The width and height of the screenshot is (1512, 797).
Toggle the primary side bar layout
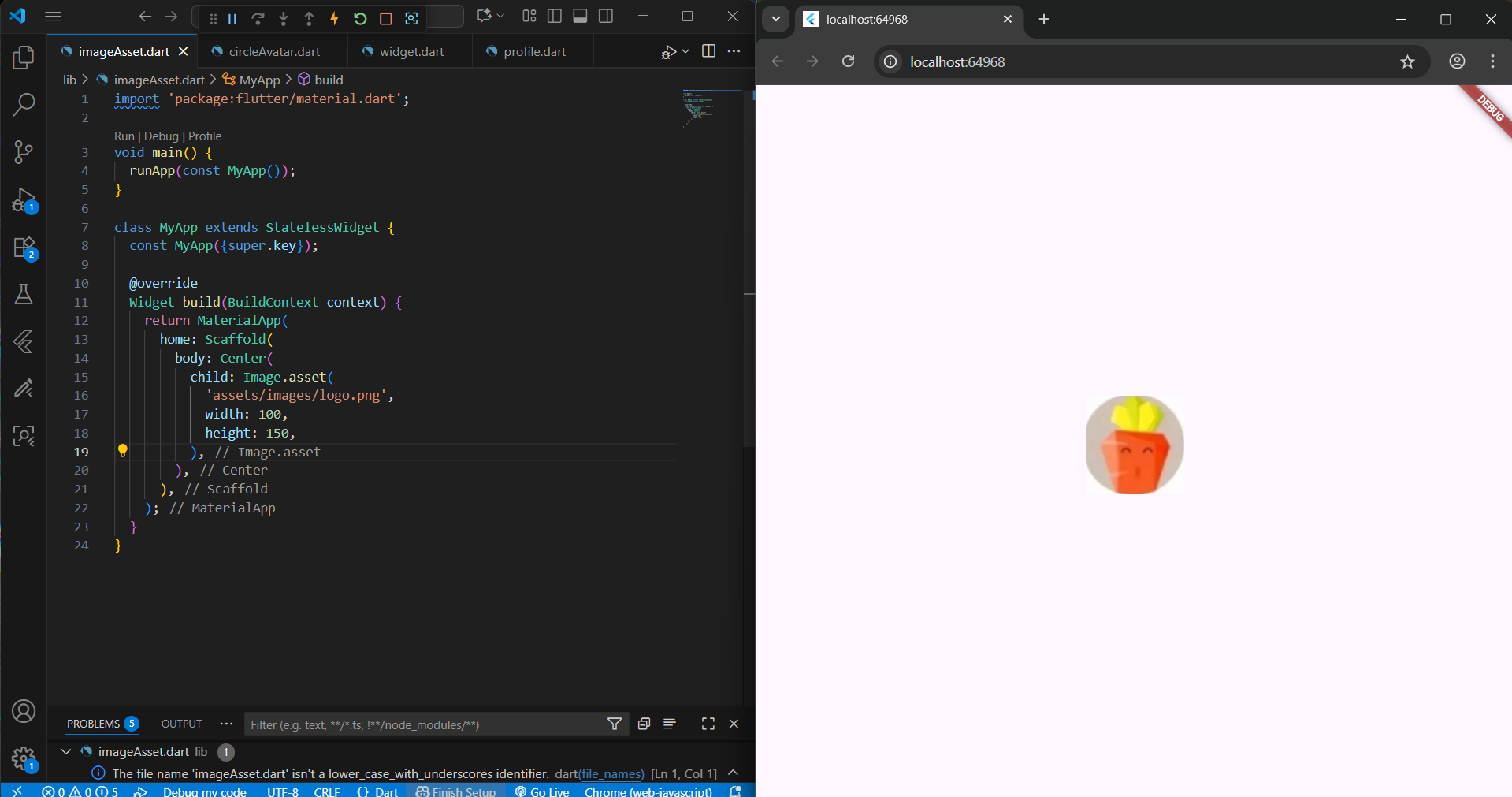(x=555, y=17)
